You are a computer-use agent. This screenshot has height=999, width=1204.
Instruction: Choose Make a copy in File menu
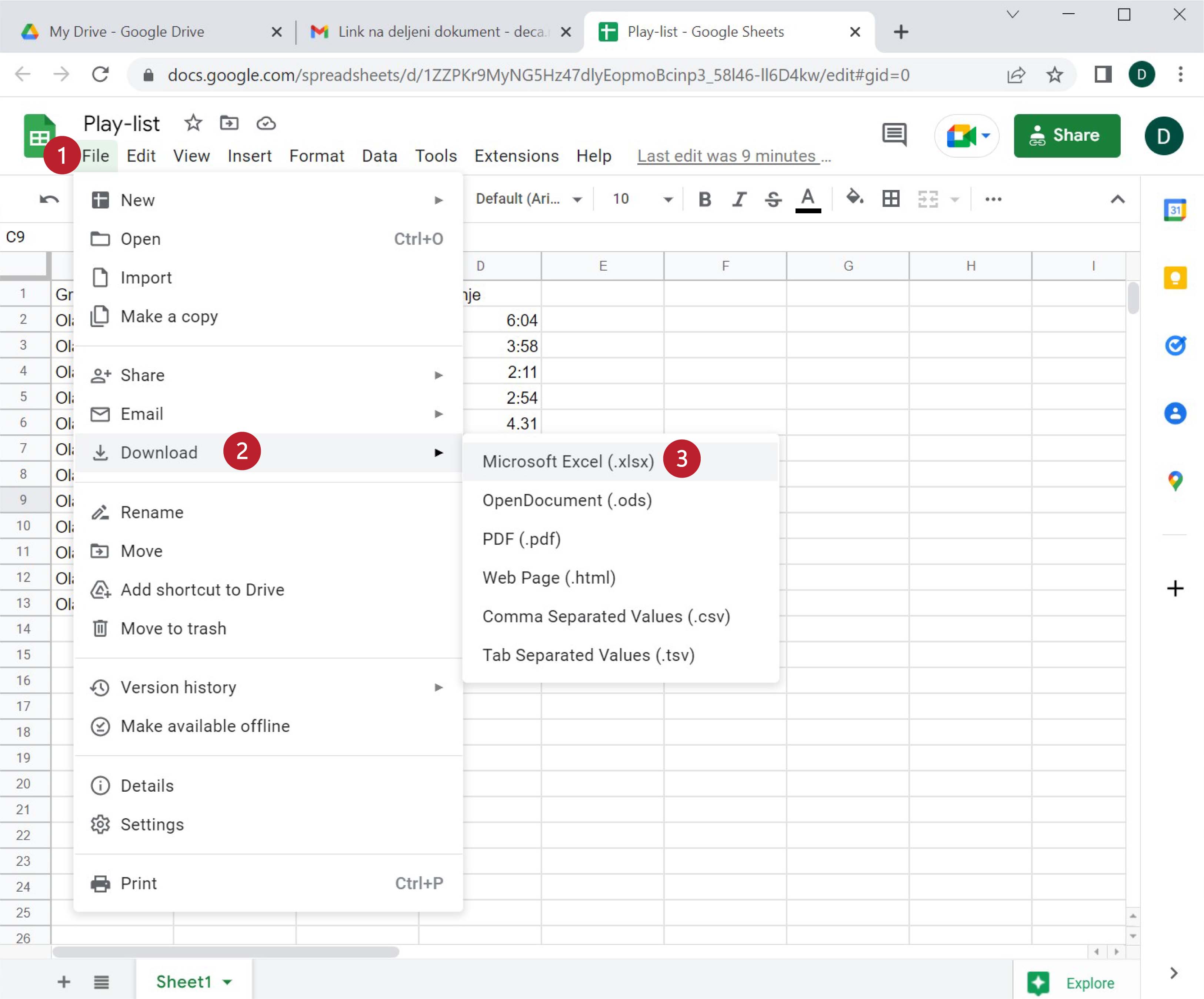pos(169,316)
